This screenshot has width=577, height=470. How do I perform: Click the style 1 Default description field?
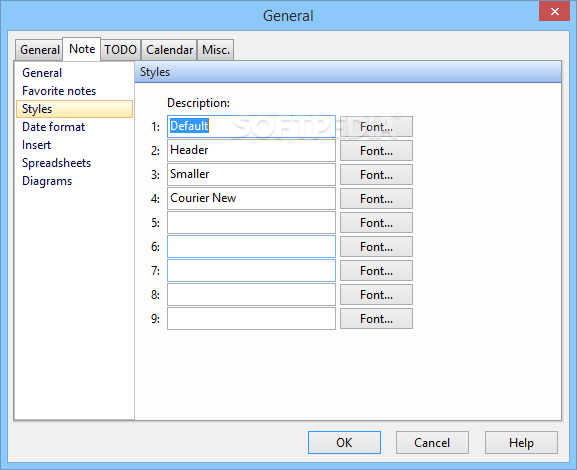251,127
